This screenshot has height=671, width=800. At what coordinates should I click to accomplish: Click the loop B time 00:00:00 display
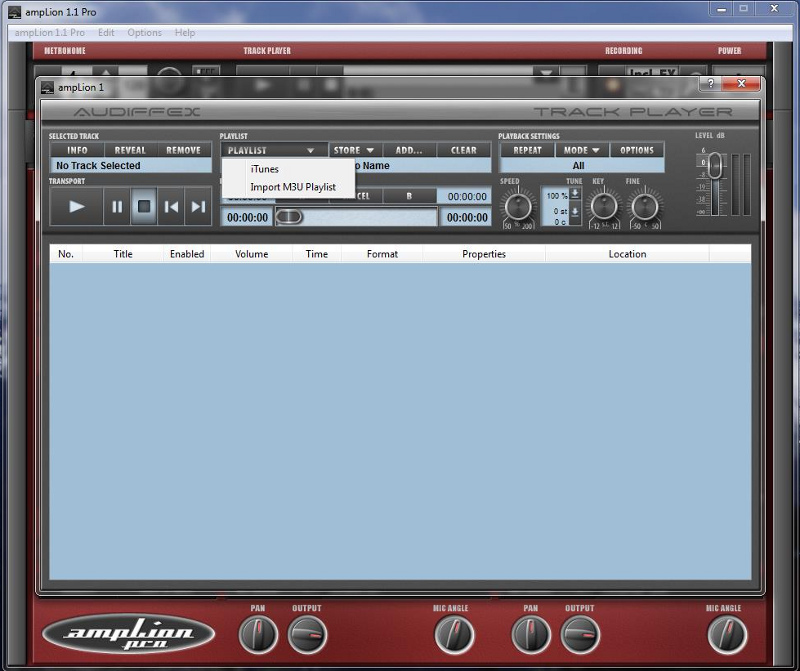466,196
